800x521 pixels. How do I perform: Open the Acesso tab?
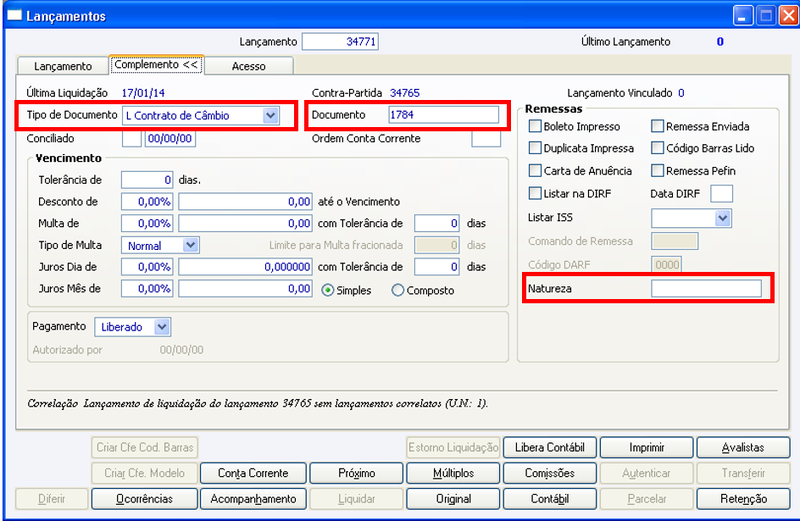[x=248, y=66]
